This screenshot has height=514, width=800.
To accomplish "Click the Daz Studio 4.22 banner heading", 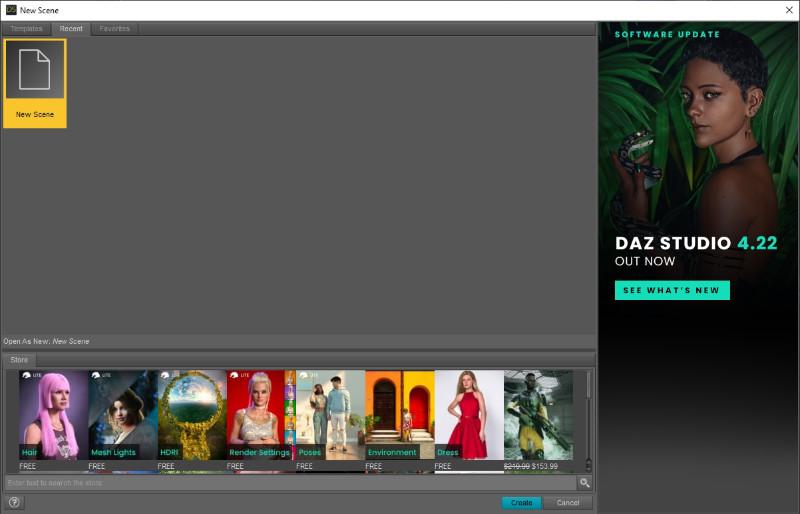I will point(696,243).
